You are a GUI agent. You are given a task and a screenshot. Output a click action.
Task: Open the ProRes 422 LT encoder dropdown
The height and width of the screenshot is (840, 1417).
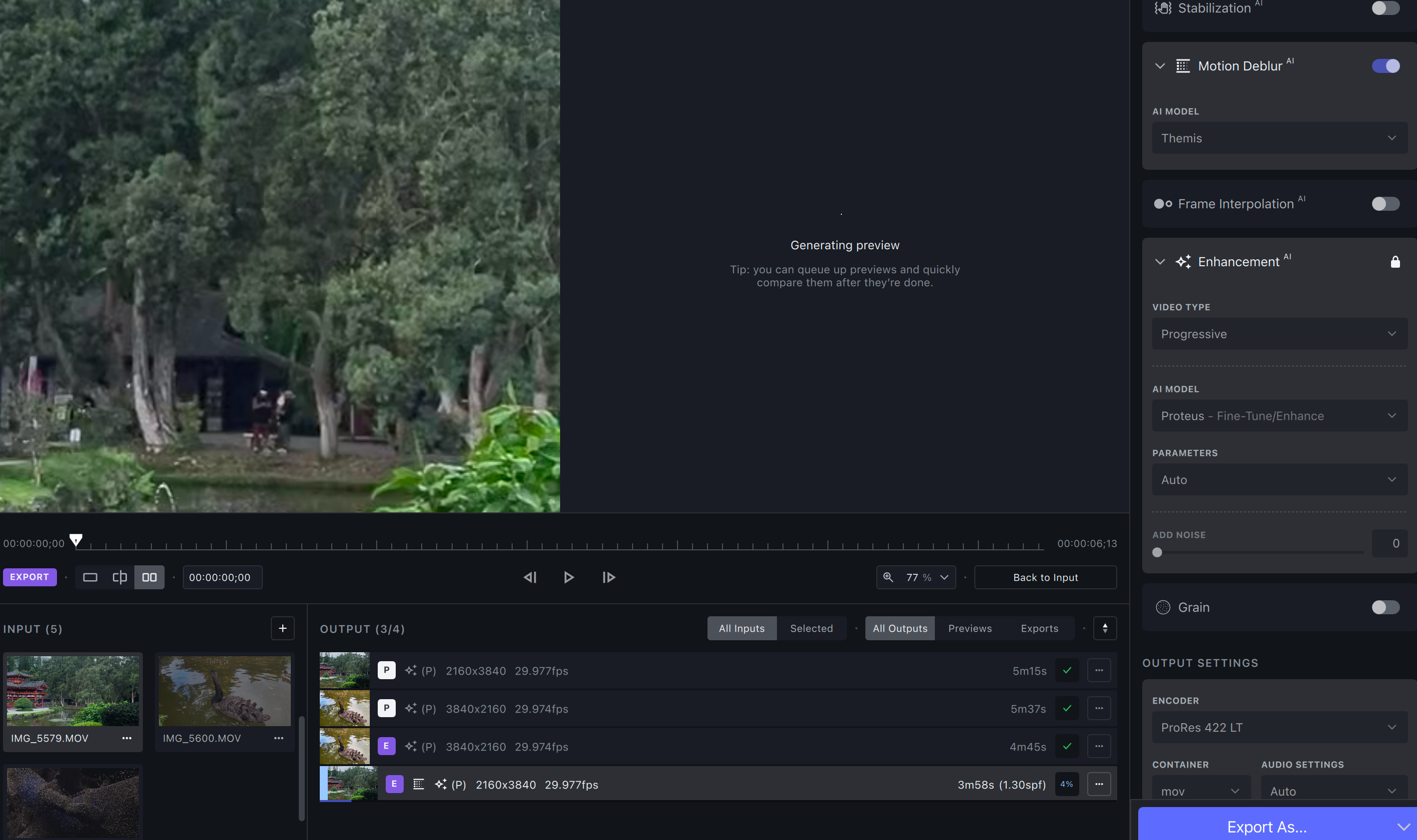pos(1280,727)
